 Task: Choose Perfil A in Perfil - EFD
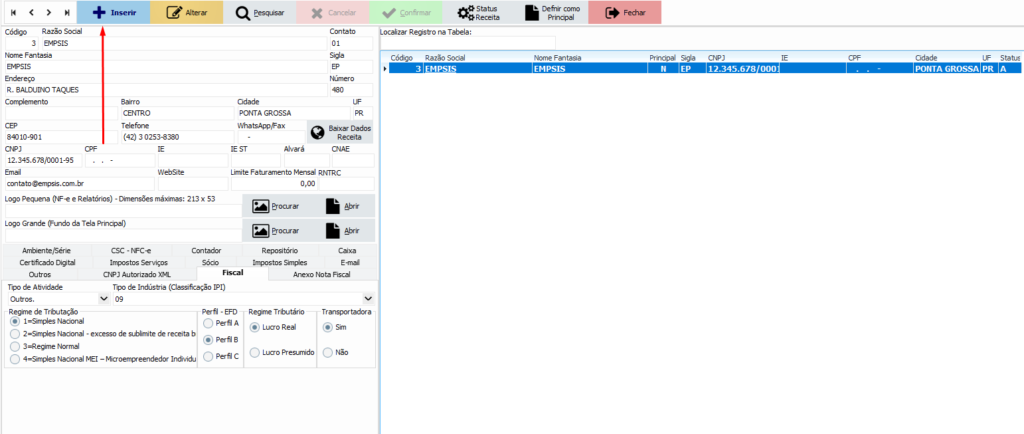coord(208,323)
